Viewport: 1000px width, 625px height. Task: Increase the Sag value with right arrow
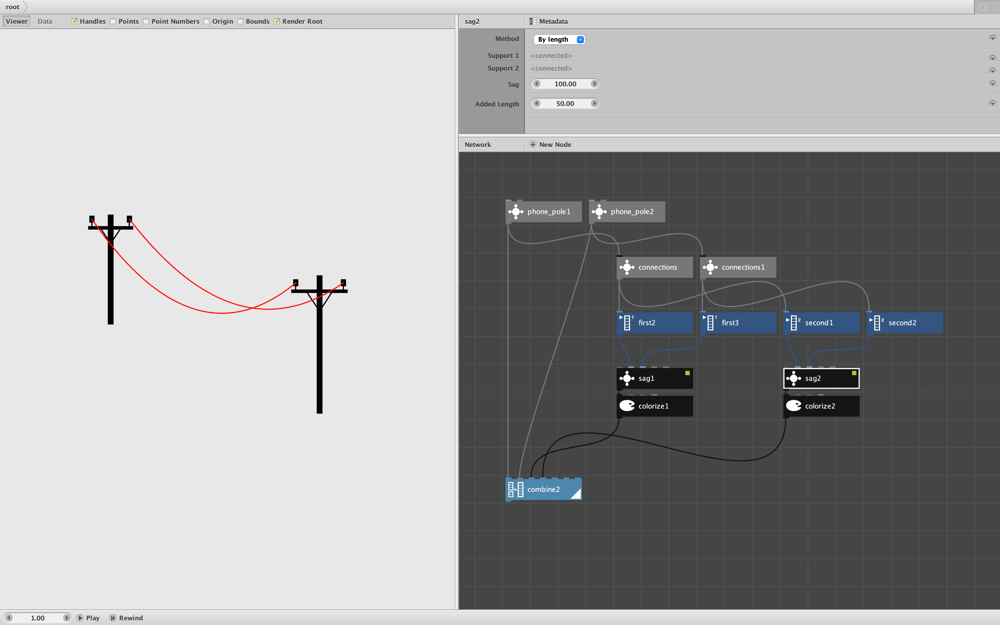pyautogui.click(x=594, y=84)
